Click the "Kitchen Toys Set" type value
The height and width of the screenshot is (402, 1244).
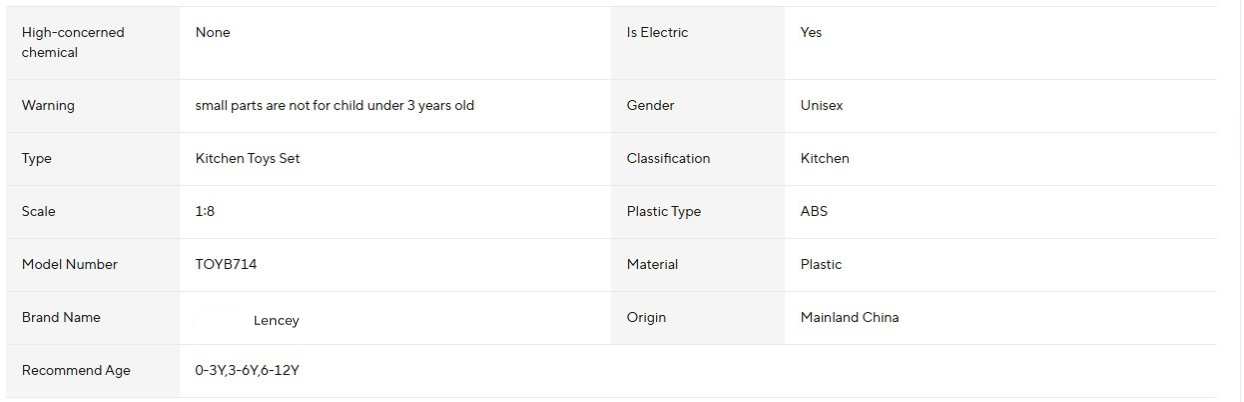coord(247,159)
